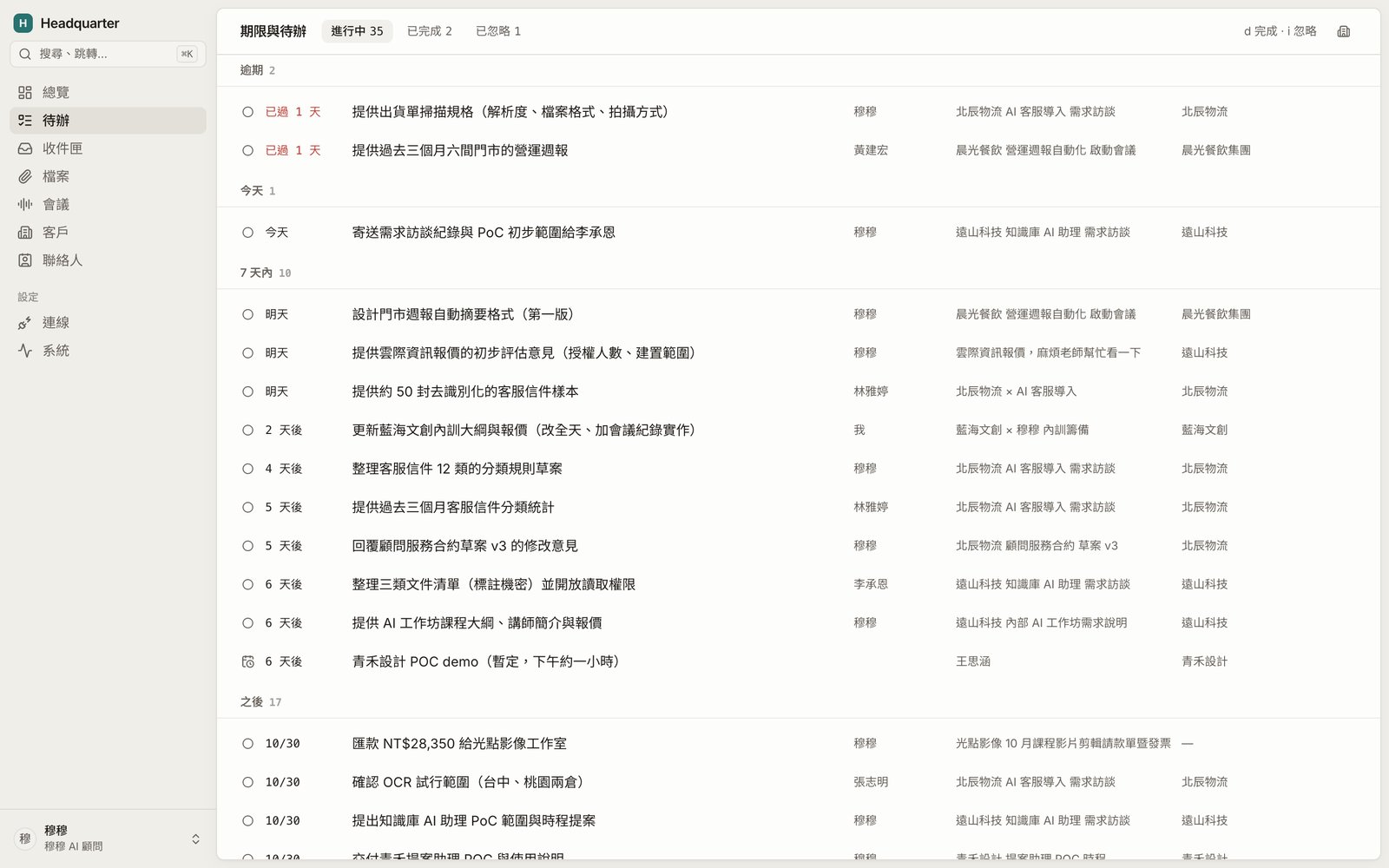This screenshot has width=1389, height=868.
Task: Open the 連線 plug icon under 設定
Action: [x=25, y=323]
